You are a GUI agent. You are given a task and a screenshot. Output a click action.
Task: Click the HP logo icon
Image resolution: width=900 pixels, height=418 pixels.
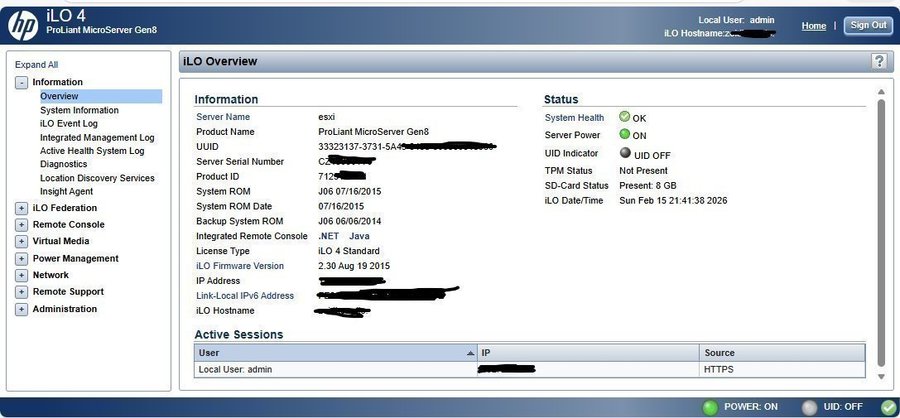tap(22, 24)
